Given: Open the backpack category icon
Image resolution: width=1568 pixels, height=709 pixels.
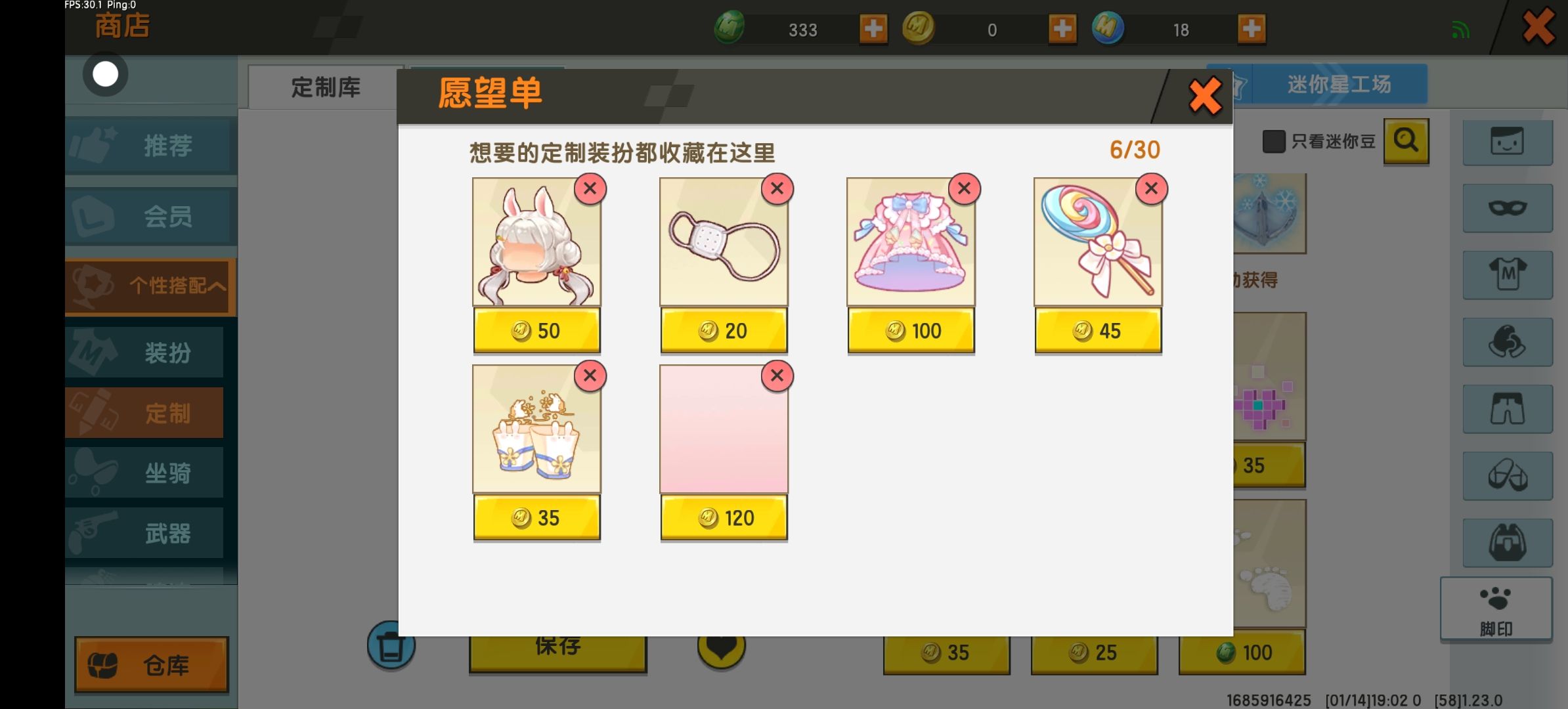Looking at the screenshot, I should click(x=1508, y=543).
